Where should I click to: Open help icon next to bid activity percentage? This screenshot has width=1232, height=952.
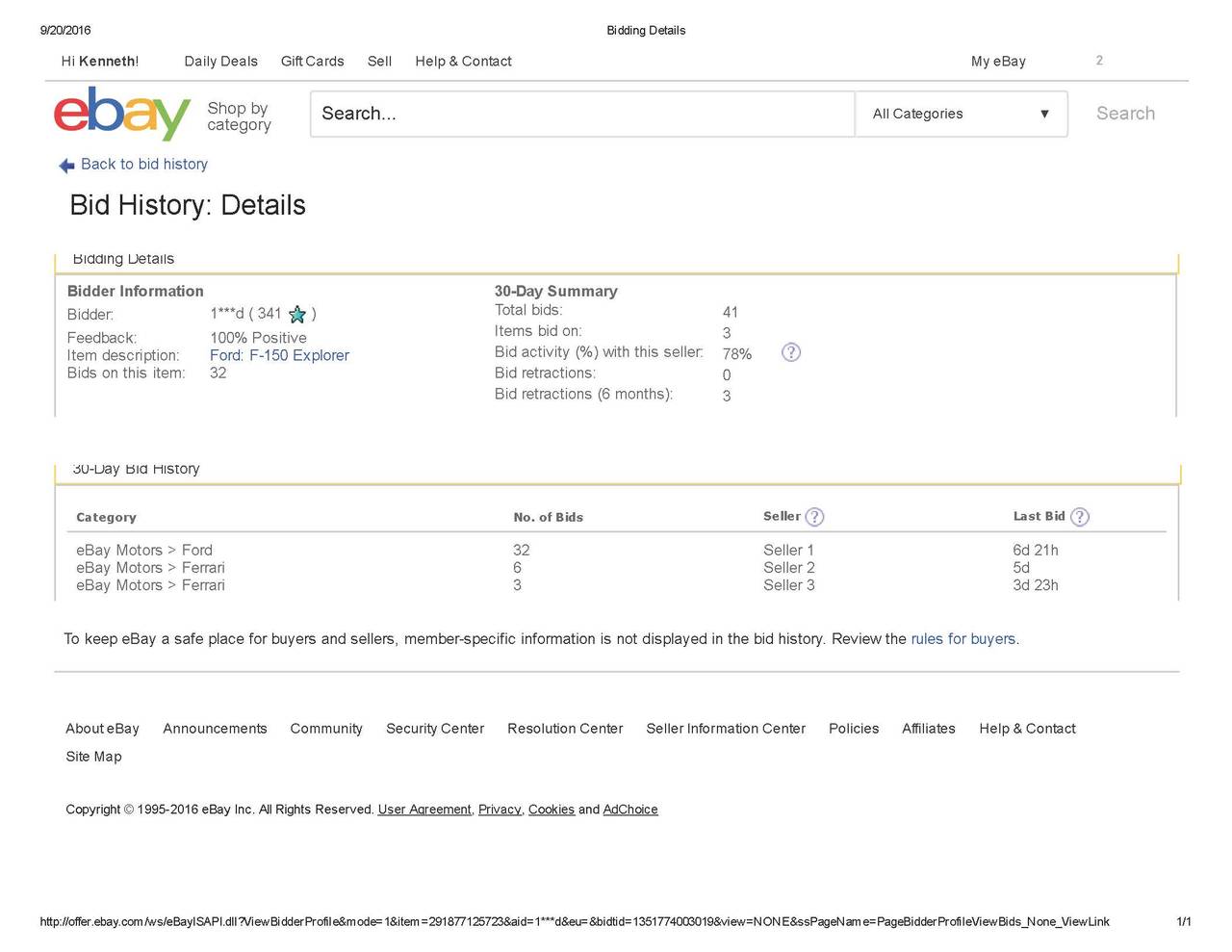pyautogui.click(x=791, y=352)
